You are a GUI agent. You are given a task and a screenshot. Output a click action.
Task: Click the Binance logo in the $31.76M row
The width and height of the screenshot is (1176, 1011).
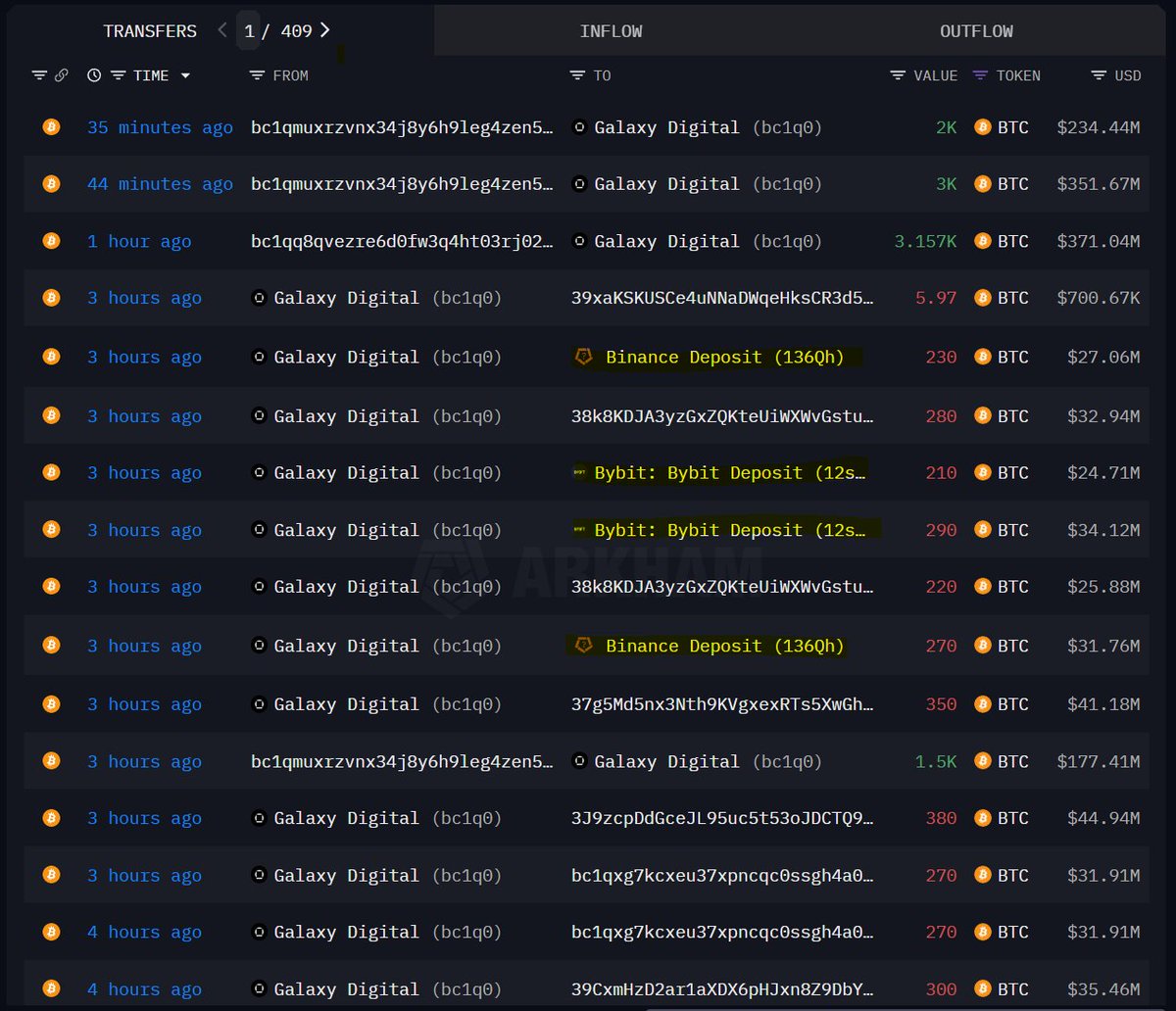tap(584, 646)
